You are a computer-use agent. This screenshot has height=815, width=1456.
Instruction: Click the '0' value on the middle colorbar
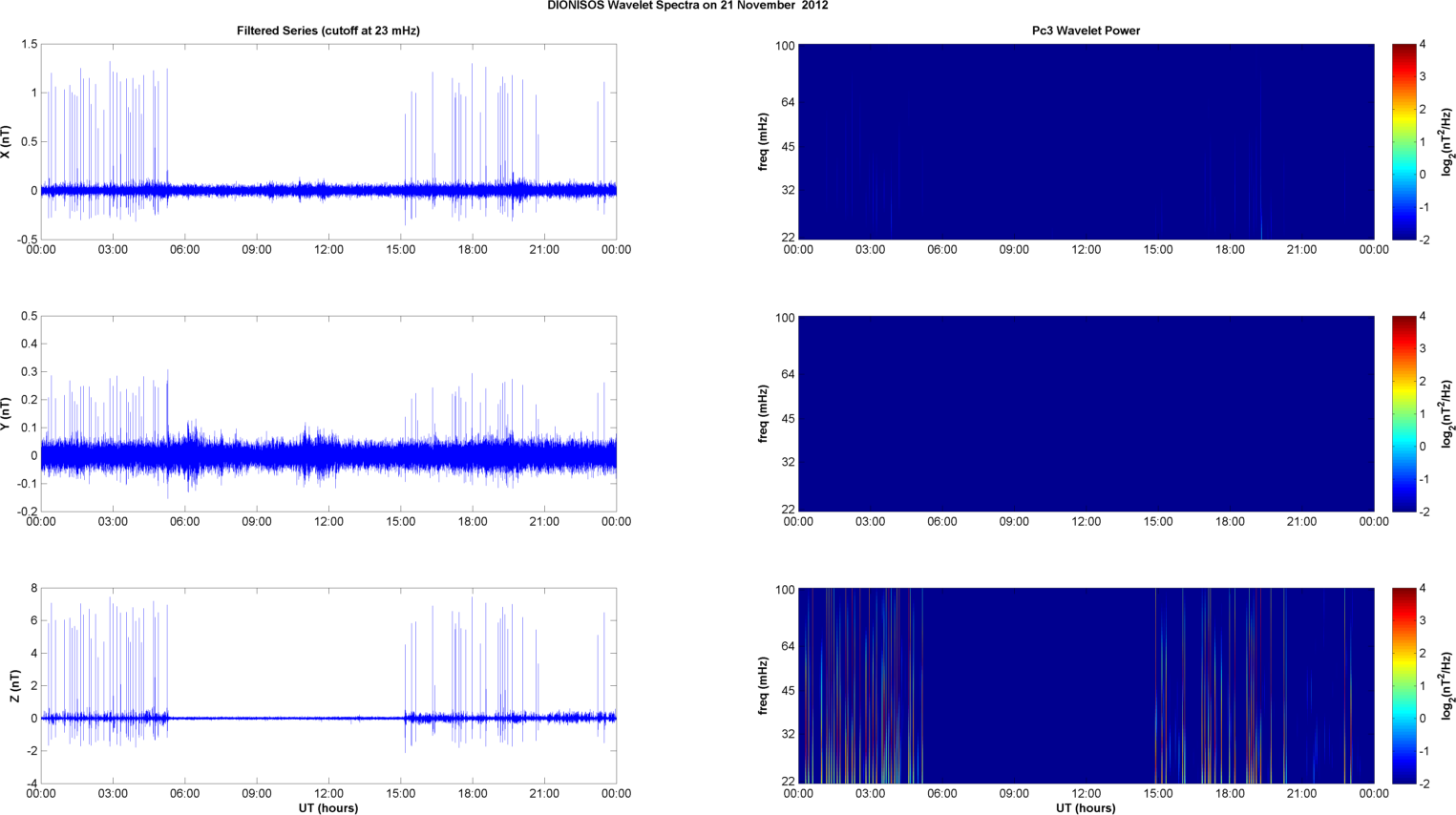[x=1424, y=447]
